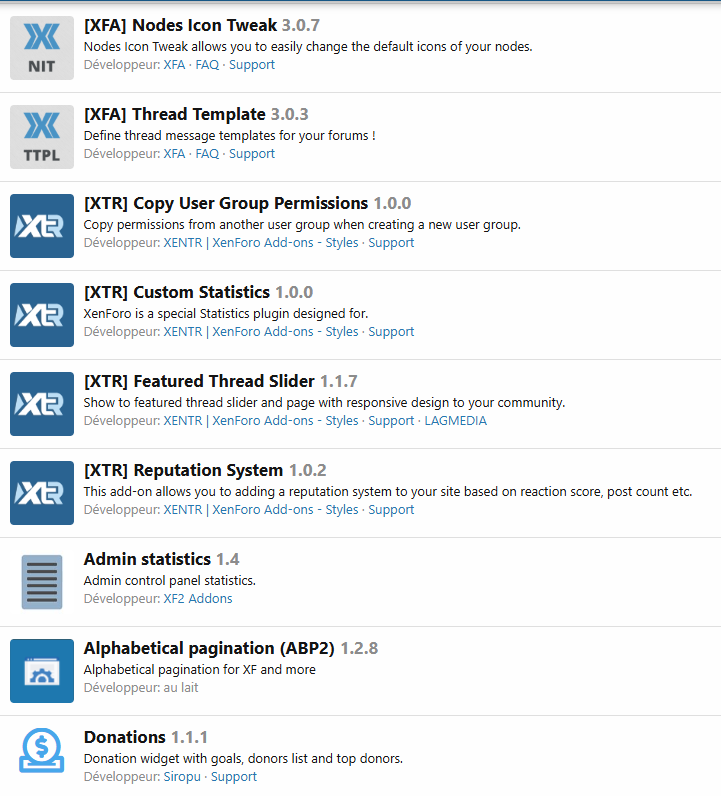Click XTR icon beside Custom Statistics
Screen dimensions: 721x796
42,315
